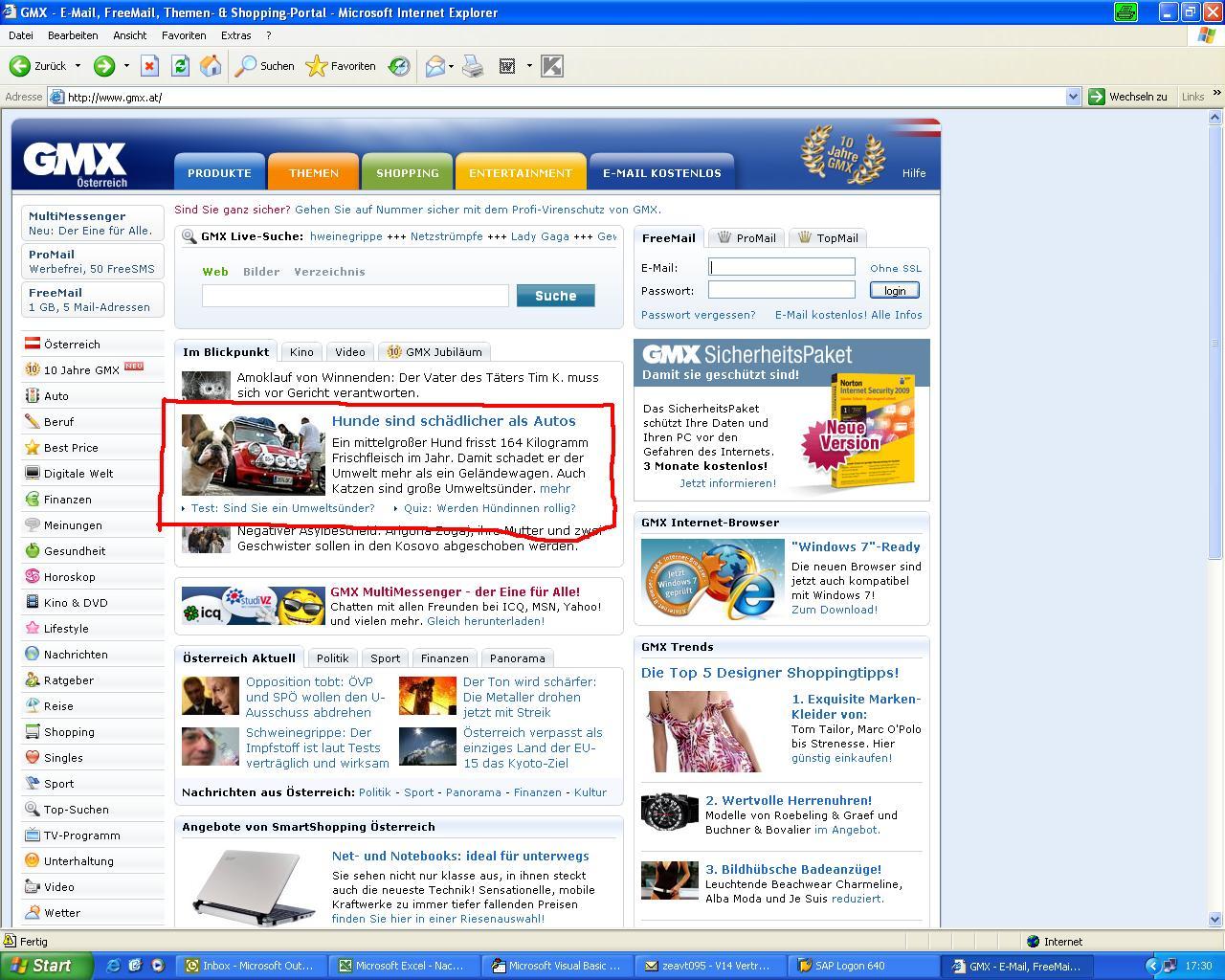Switch to the Politik news tab
This screenshot has height=980, width=1225.
(332, 657)
